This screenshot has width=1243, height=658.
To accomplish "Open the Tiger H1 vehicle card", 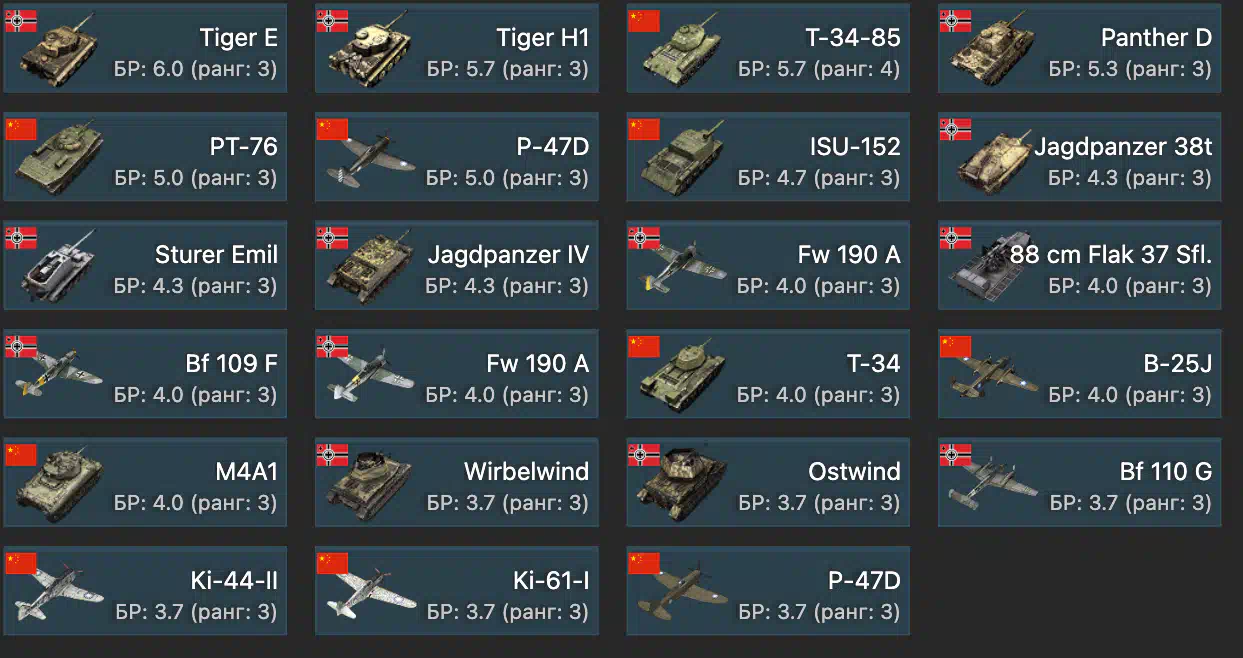I will [x=456, y=48].
